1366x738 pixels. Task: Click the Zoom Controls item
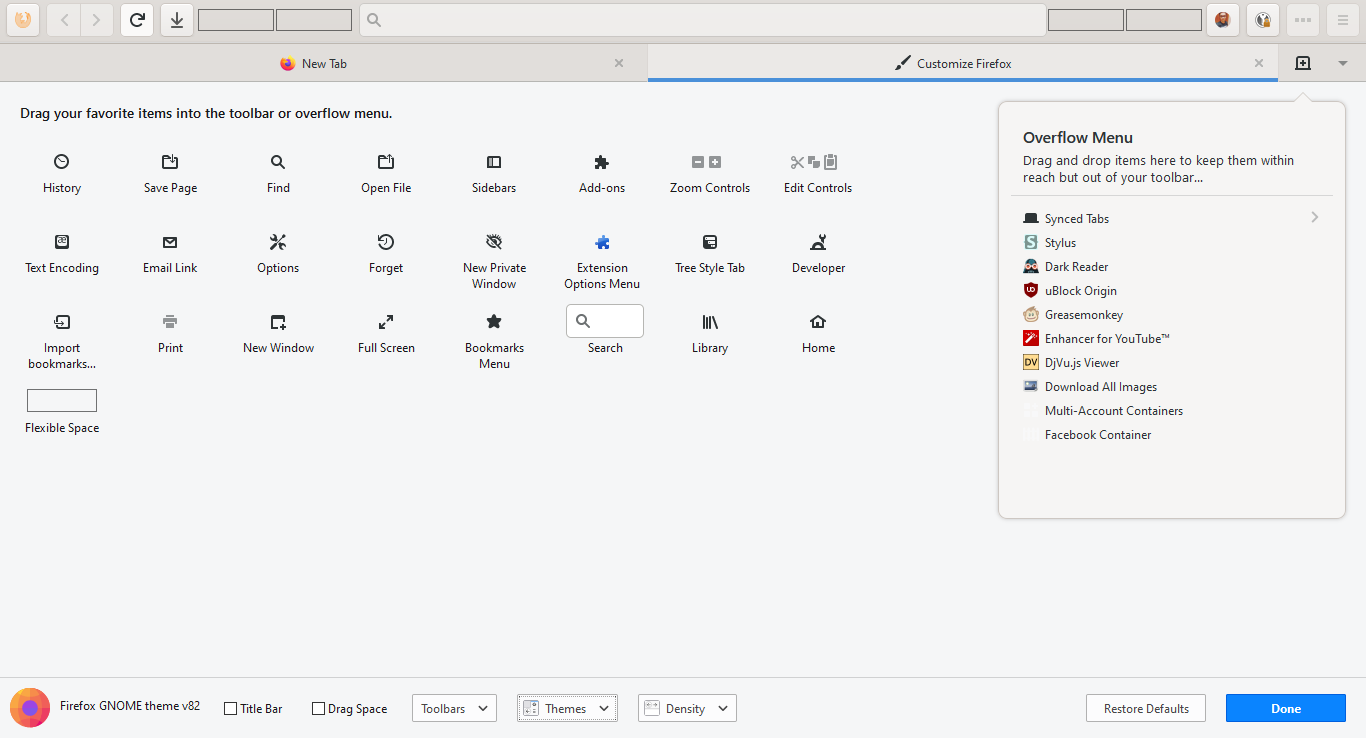coord(710,174)
